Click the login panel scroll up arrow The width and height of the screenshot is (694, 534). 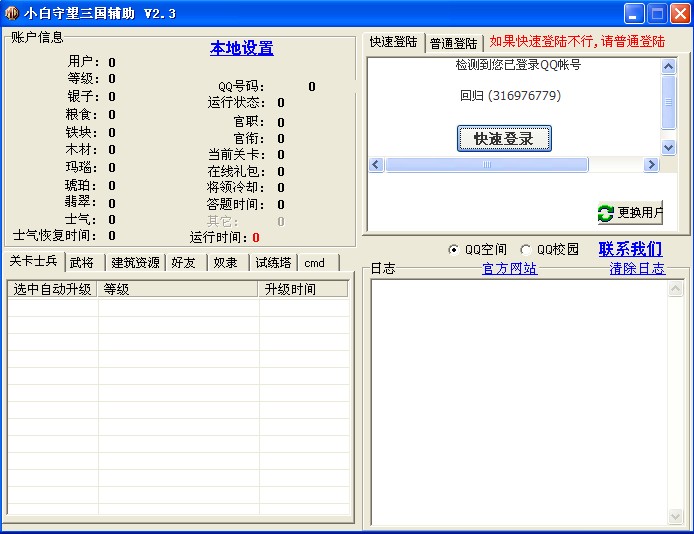click(x=668, y=66)
